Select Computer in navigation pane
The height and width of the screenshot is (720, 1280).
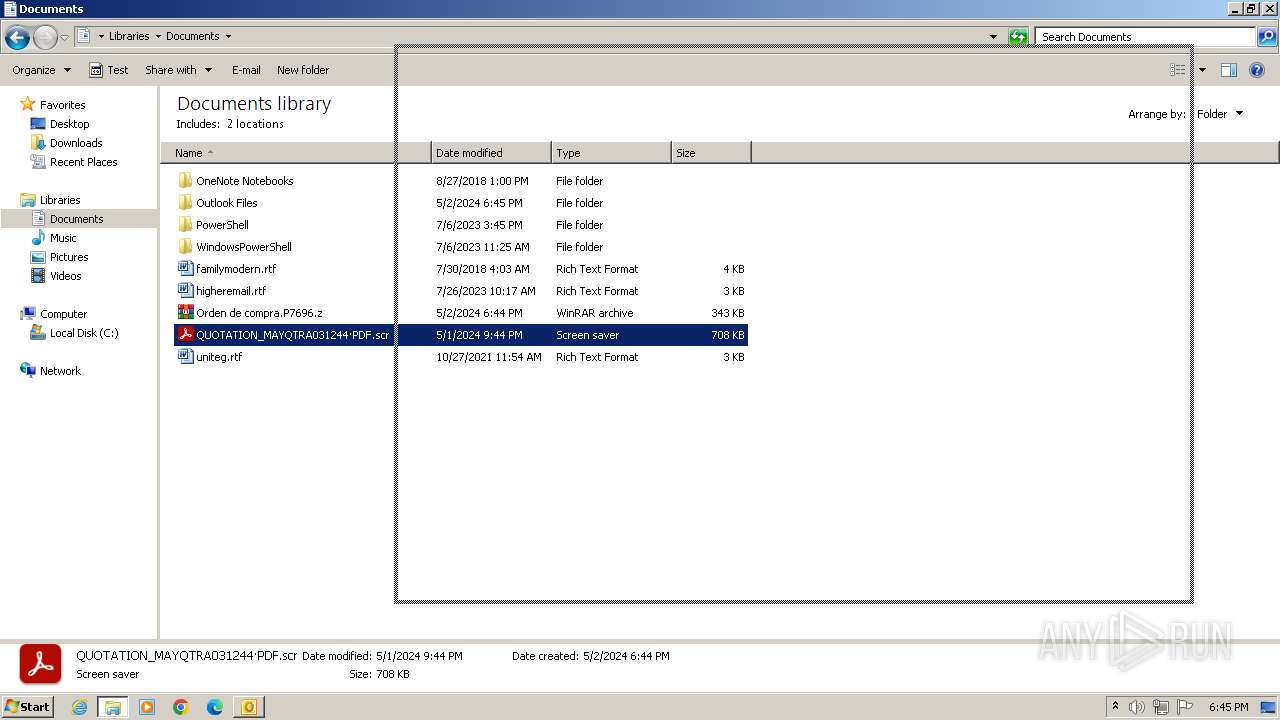63,314
